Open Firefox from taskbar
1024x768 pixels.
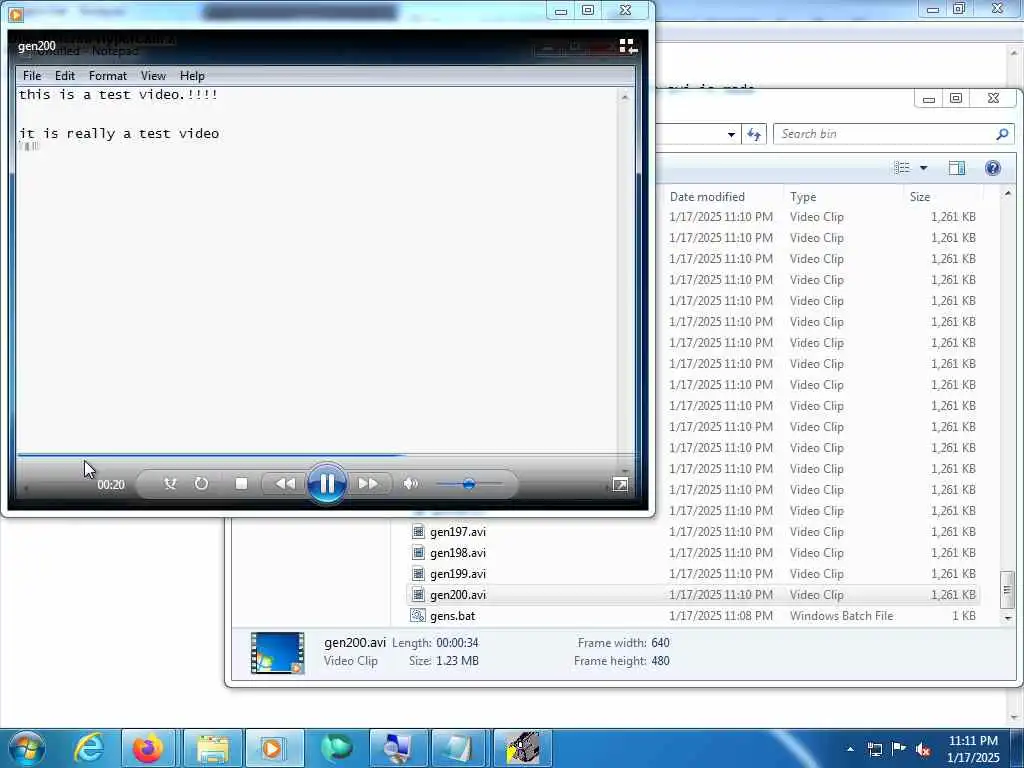tap(148, 748)
